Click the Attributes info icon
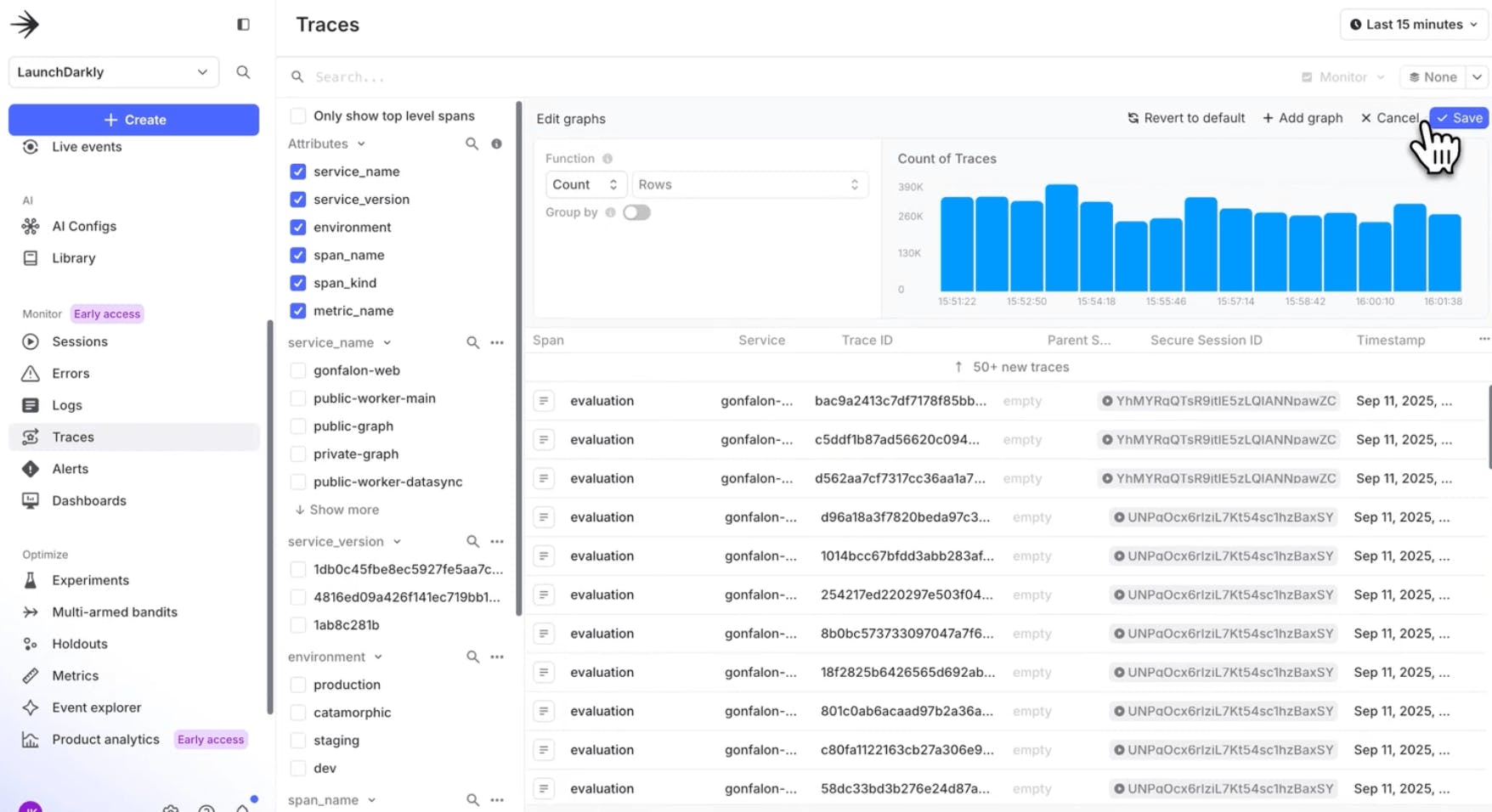The image size is (1492, 812). 496,144
